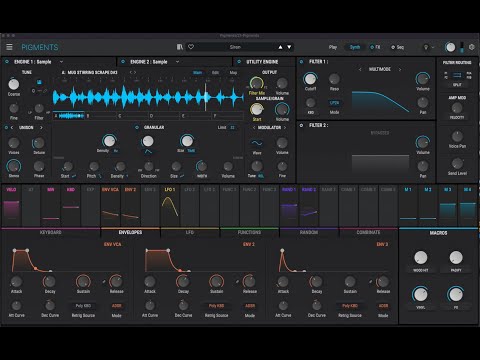Click the Granular Density knob
The image size is (480, 360).
(x=109, y=141)
